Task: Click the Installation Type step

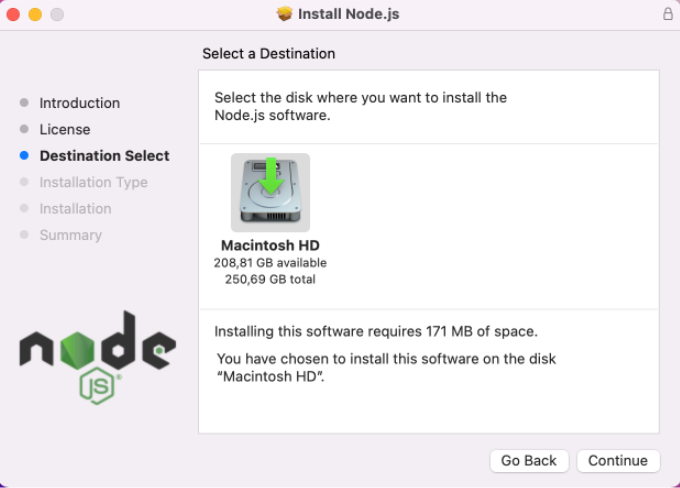Action: [x=93, y=182]
